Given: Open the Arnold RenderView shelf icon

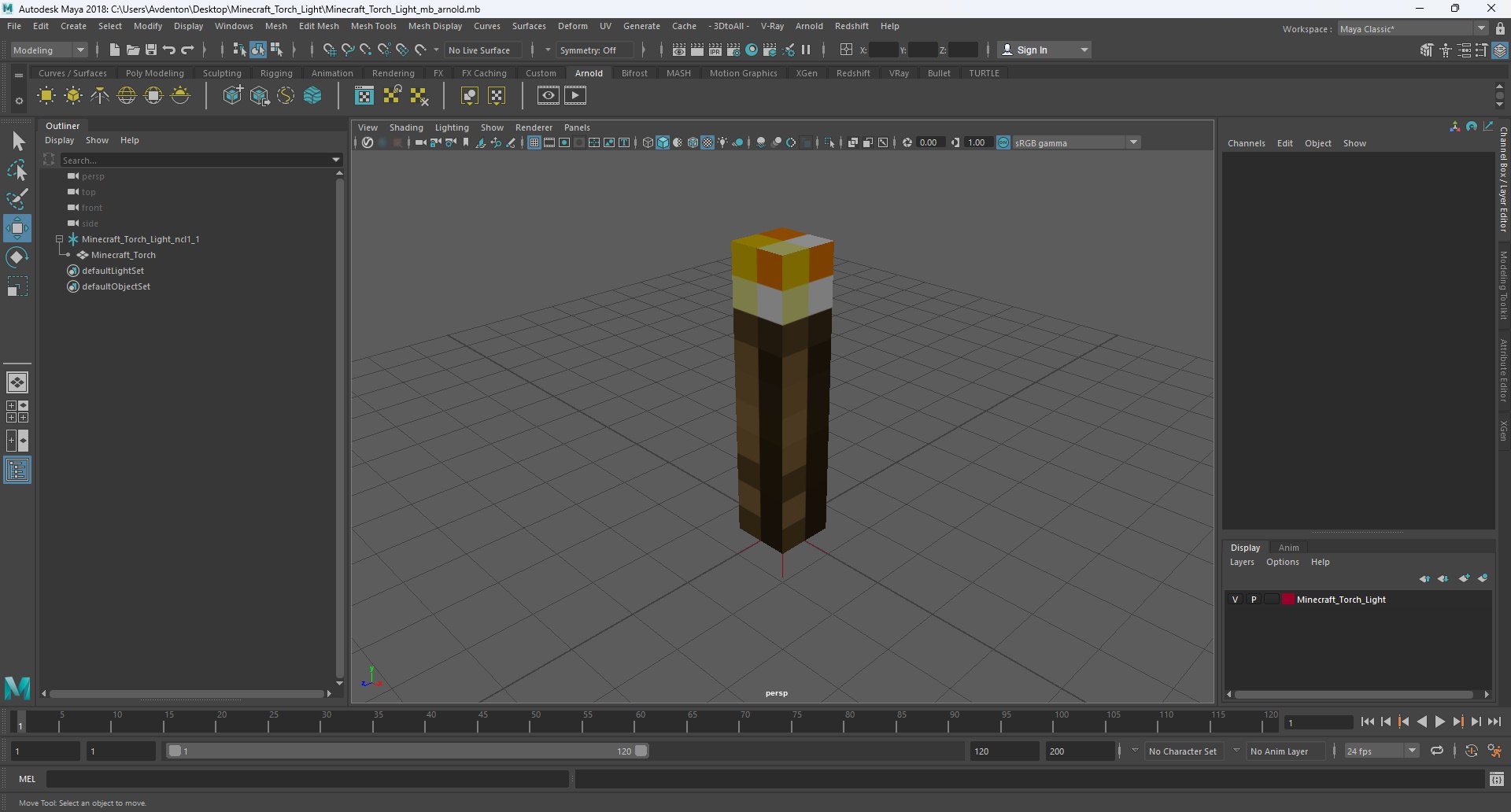Looking at the screenshot, I should point(549,96).
